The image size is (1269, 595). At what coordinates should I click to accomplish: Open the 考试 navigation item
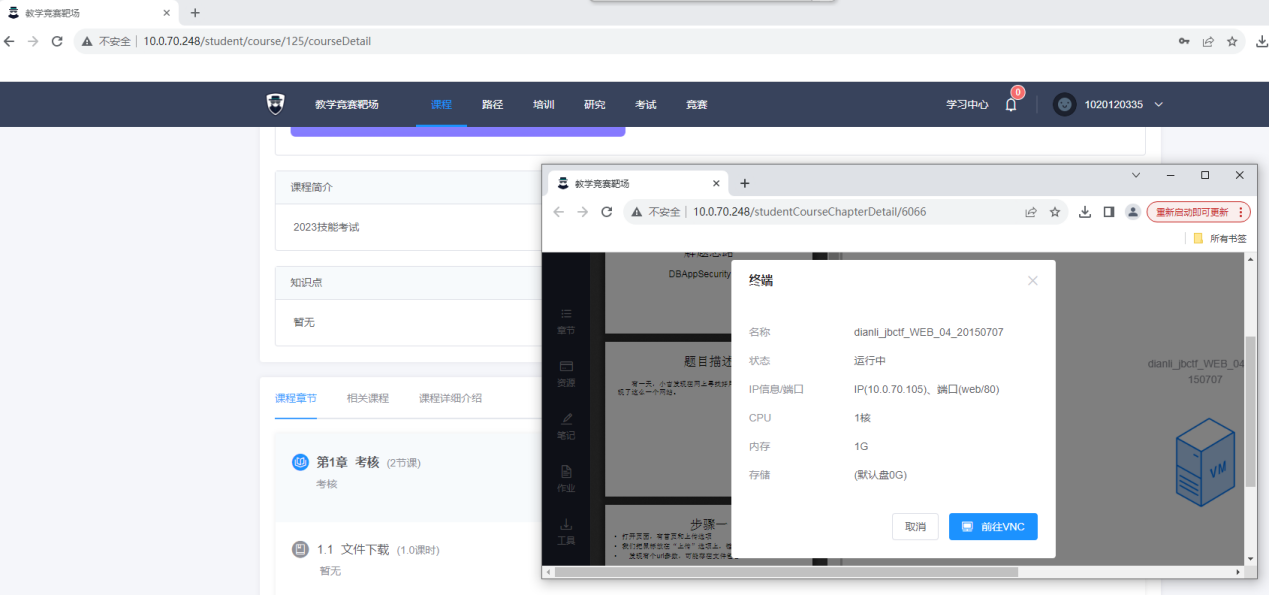645,104
